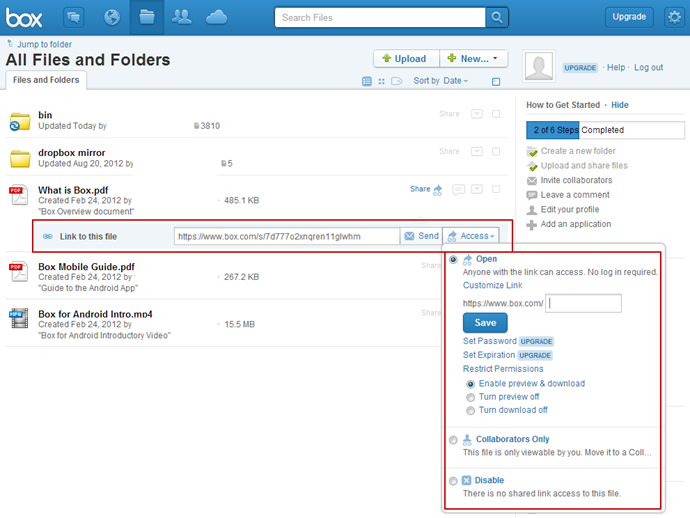Select the Files and Folders tab
The width and height of the screenshot is (690, 518).
point(46,80)
